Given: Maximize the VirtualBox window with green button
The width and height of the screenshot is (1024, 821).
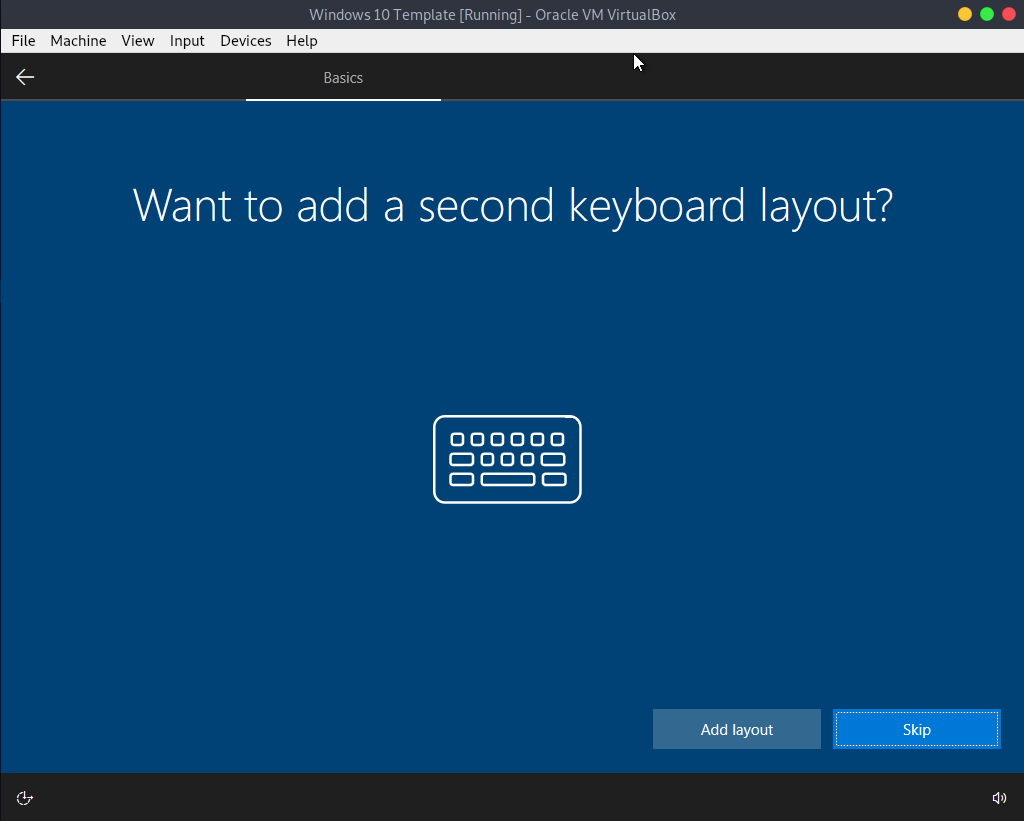Looking at the screenshot, I should [987, 14].
